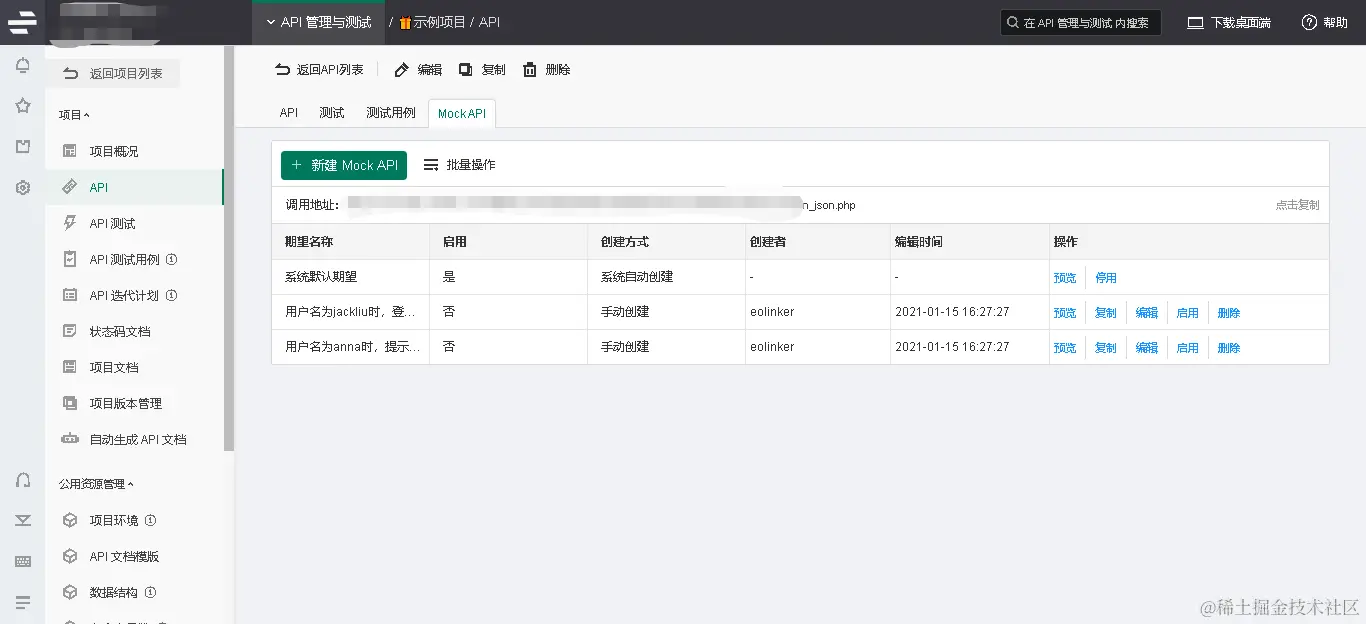Click the info icon beside 项目环境
Viewport: 1366px width, 624px height.
[x=150, y=520]
